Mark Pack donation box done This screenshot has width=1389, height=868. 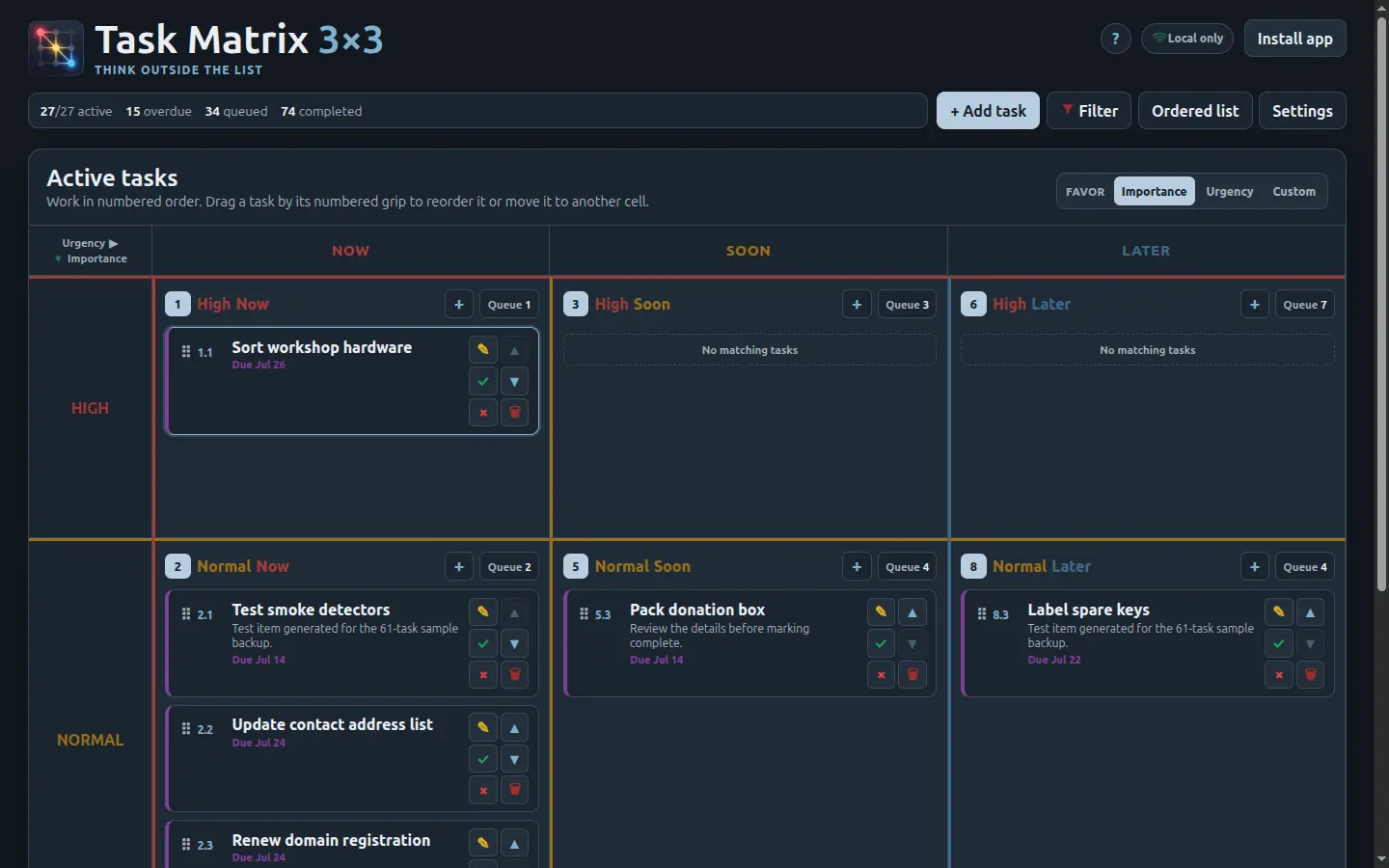[x=881, y=643]
